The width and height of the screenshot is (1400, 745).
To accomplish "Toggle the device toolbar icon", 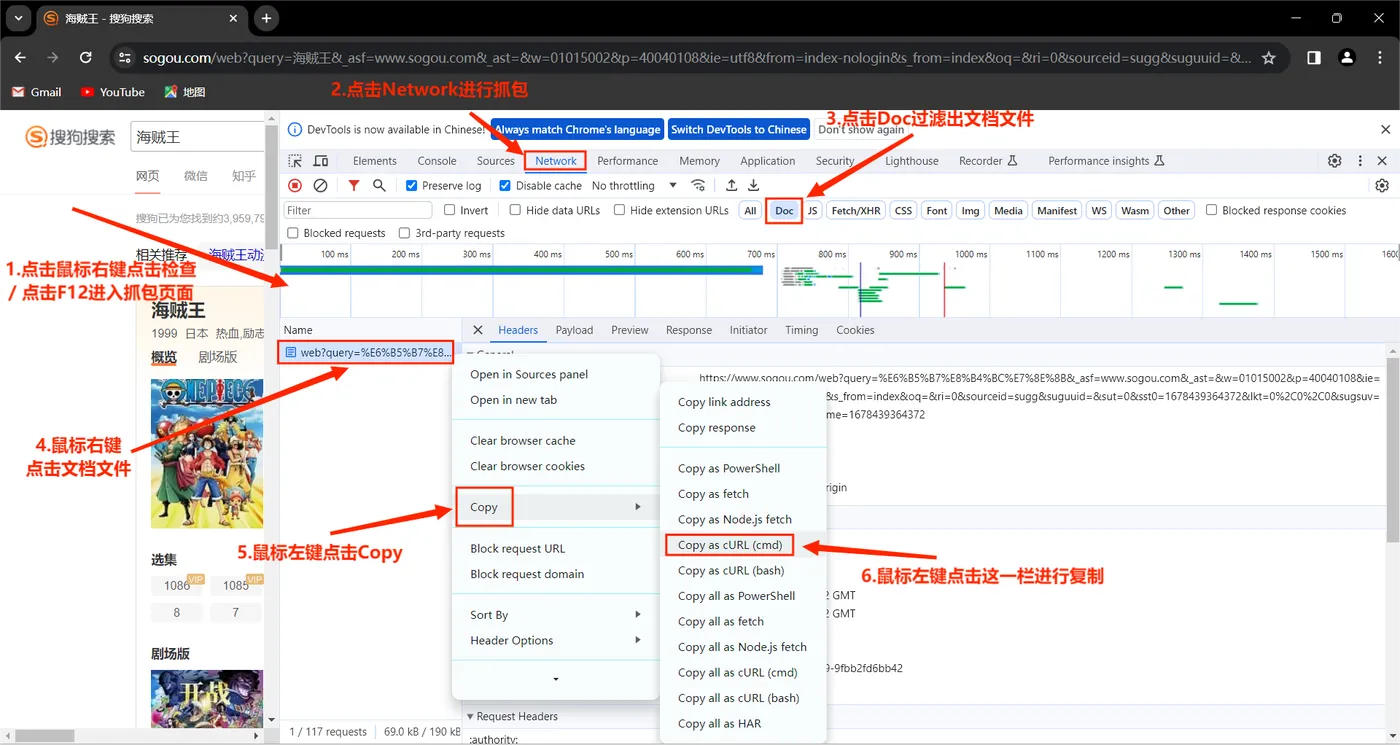I will (321, 161).
